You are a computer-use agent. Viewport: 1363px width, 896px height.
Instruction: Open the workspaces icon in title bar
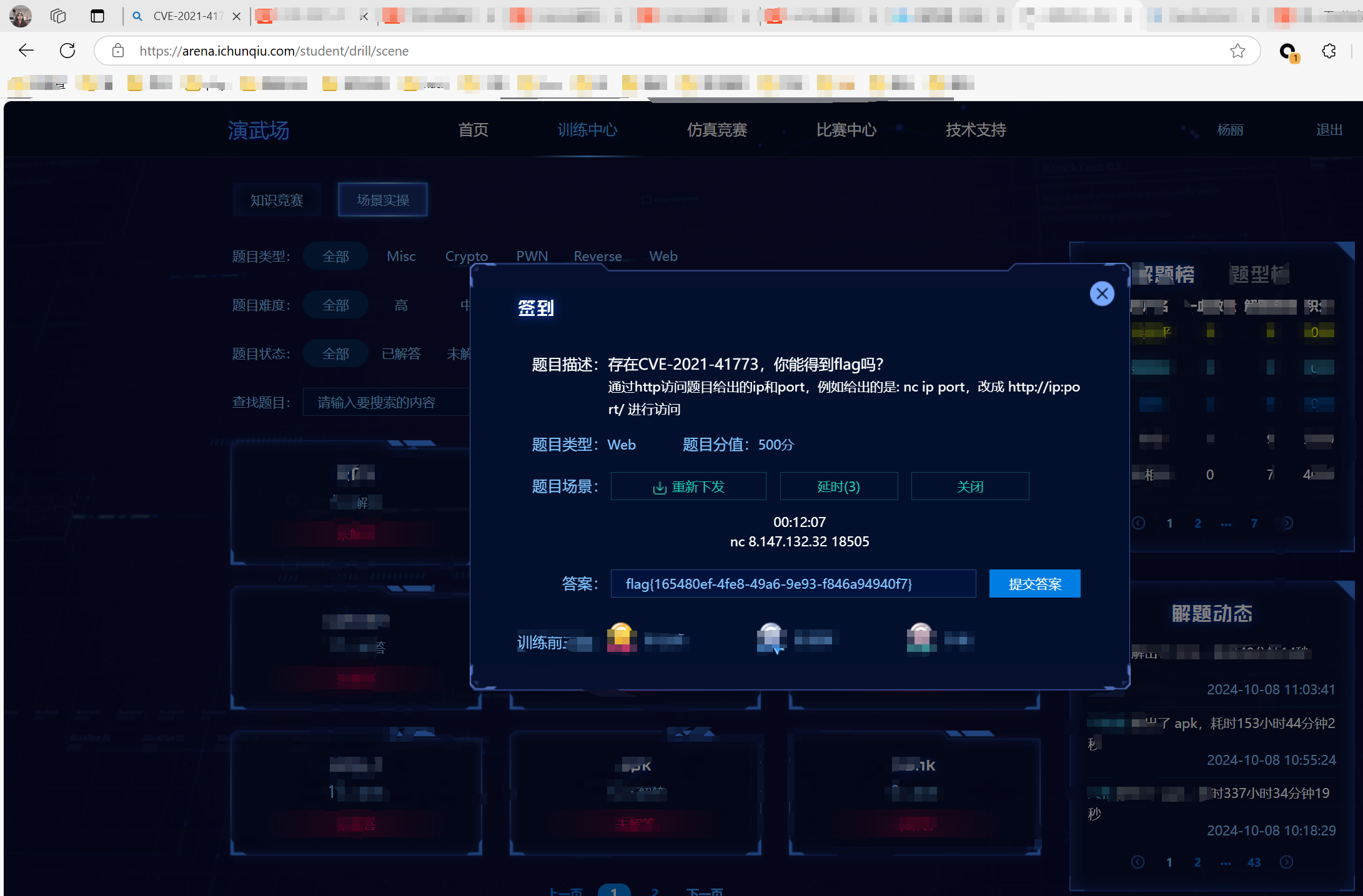[58, 16]
